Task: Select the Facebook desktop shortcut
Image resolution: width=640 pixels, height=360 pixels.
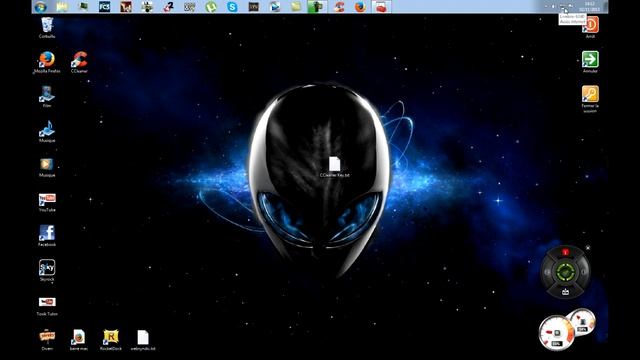Action: pyautogui.click(x=47, y=236)
